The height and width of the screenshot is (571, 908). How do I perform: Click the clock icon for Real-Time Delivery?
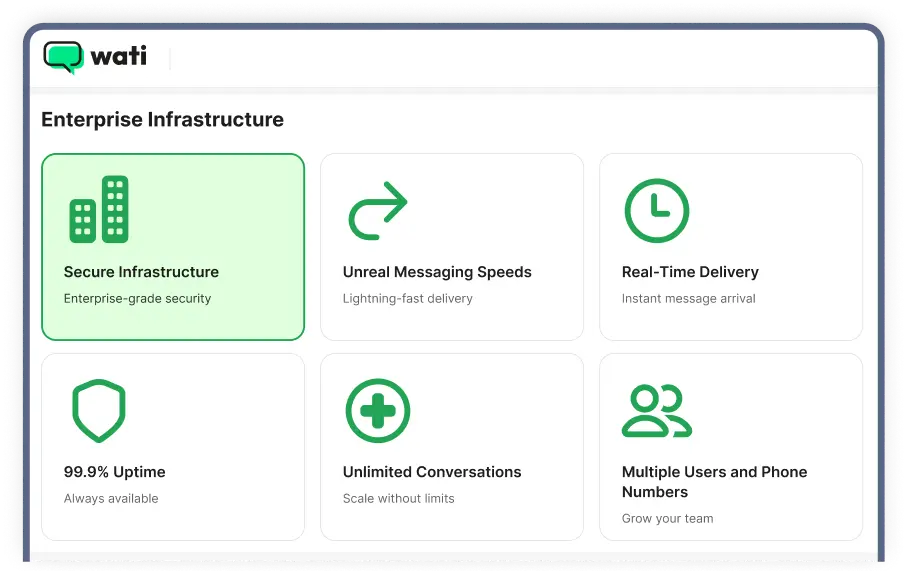click(x=656, y=211)
